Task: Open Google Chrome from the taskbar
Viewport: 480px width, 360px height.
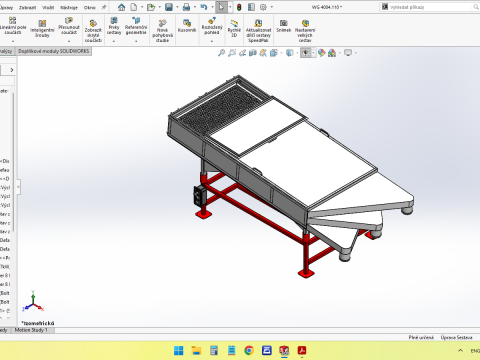Action: coord(249,350)
